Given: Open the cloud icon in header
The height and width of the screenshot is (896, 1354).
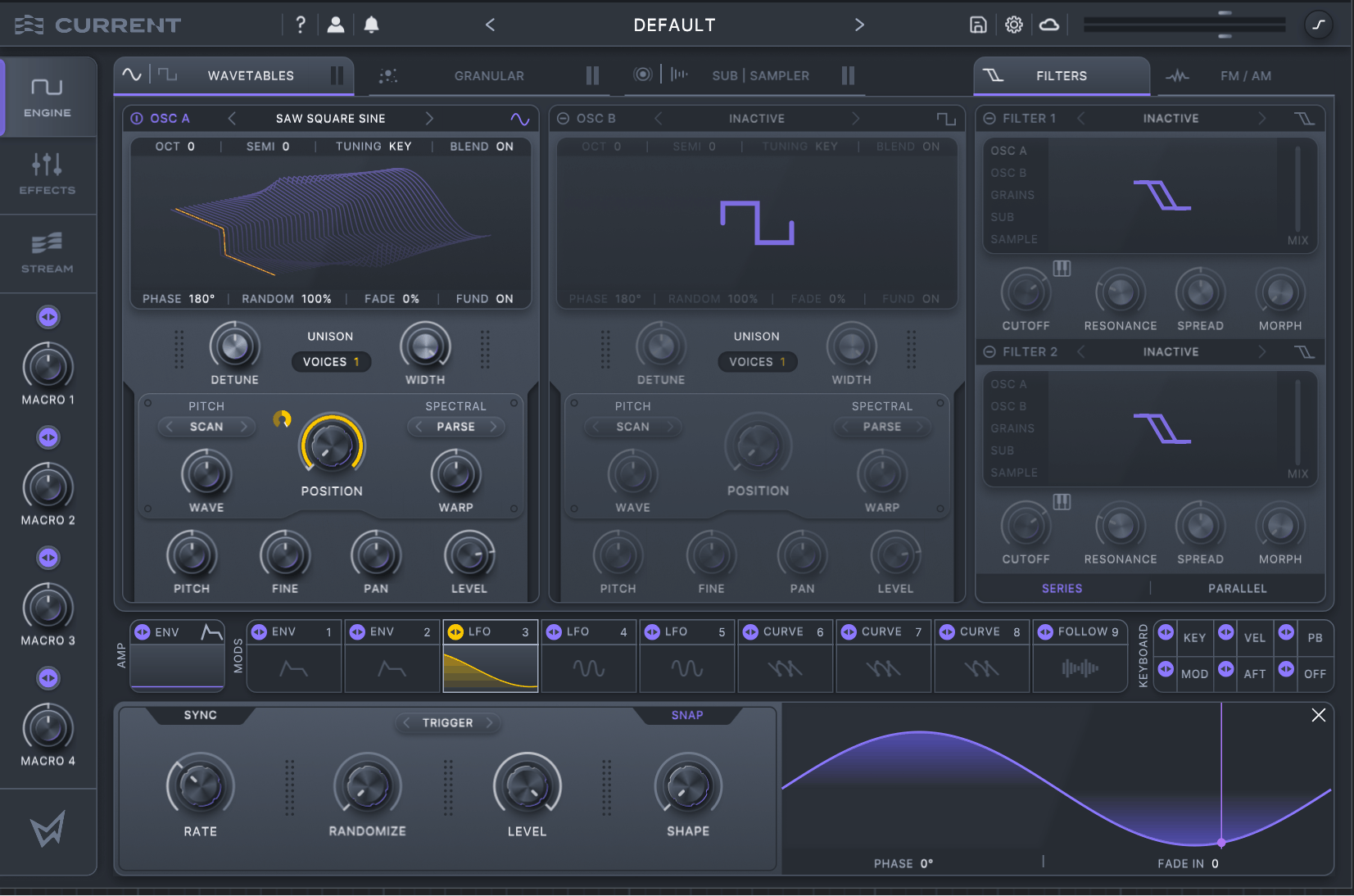Looking at the screenshot, I should click(1049, 25).
